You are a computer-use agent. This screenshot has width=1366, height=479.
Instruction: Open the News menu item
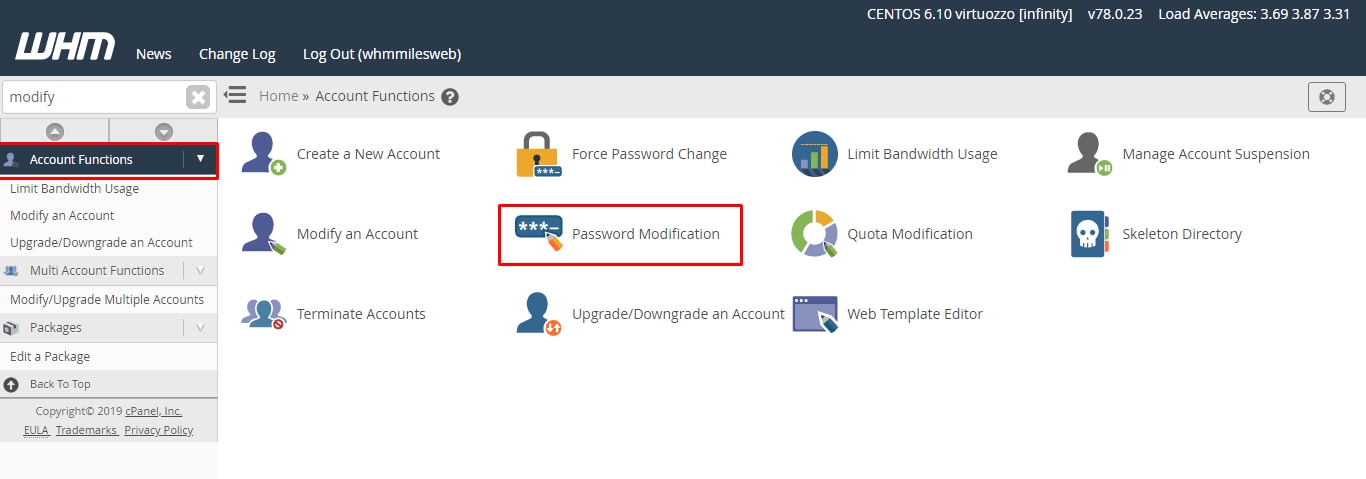pos(154,54)
